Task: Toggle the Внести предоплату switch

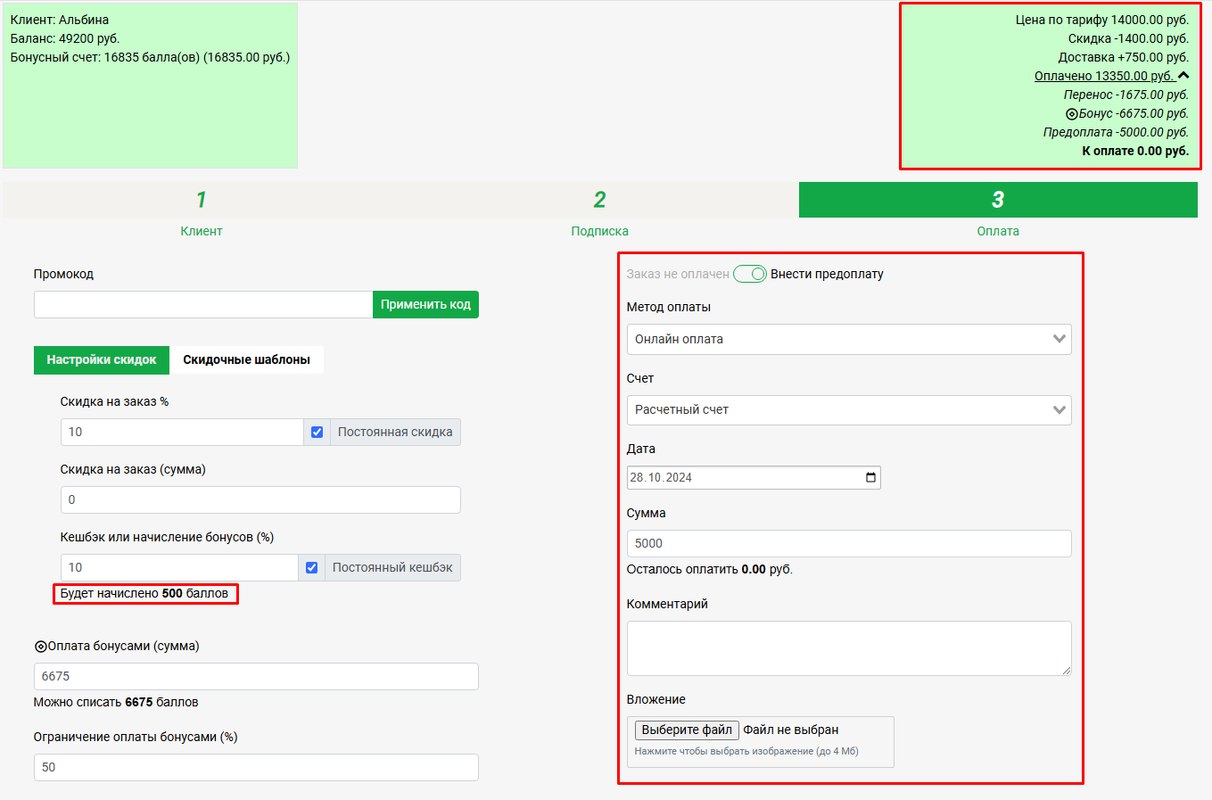Action: [749, 274]
